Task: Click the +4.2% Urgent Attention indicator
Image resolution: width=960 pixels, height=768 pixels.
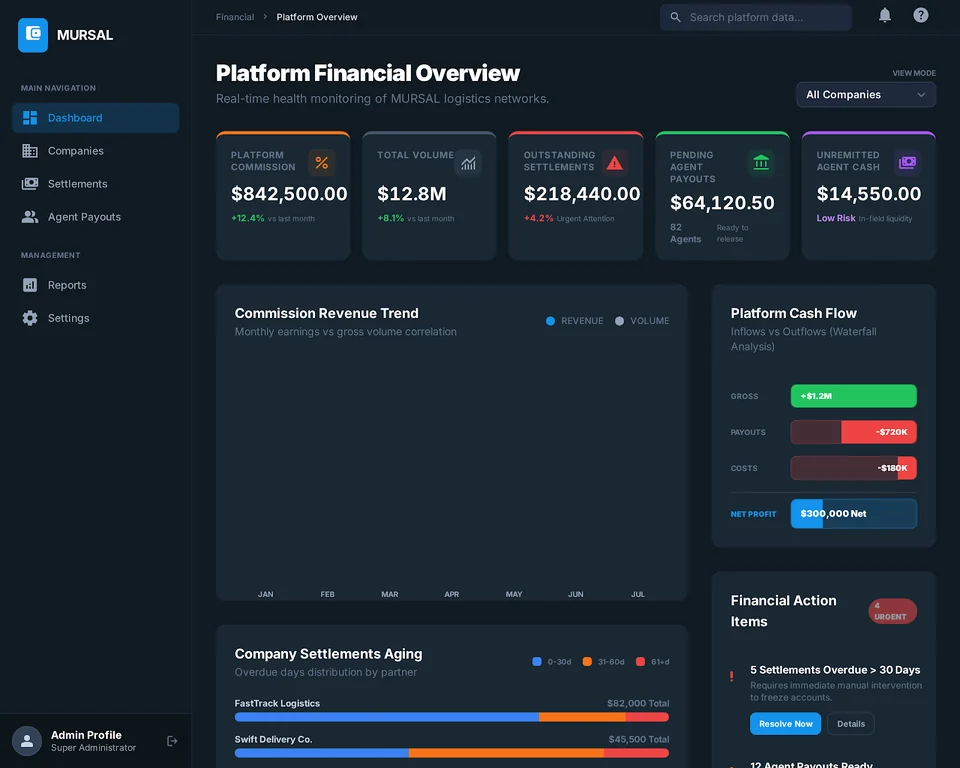Action: (569, 218)
